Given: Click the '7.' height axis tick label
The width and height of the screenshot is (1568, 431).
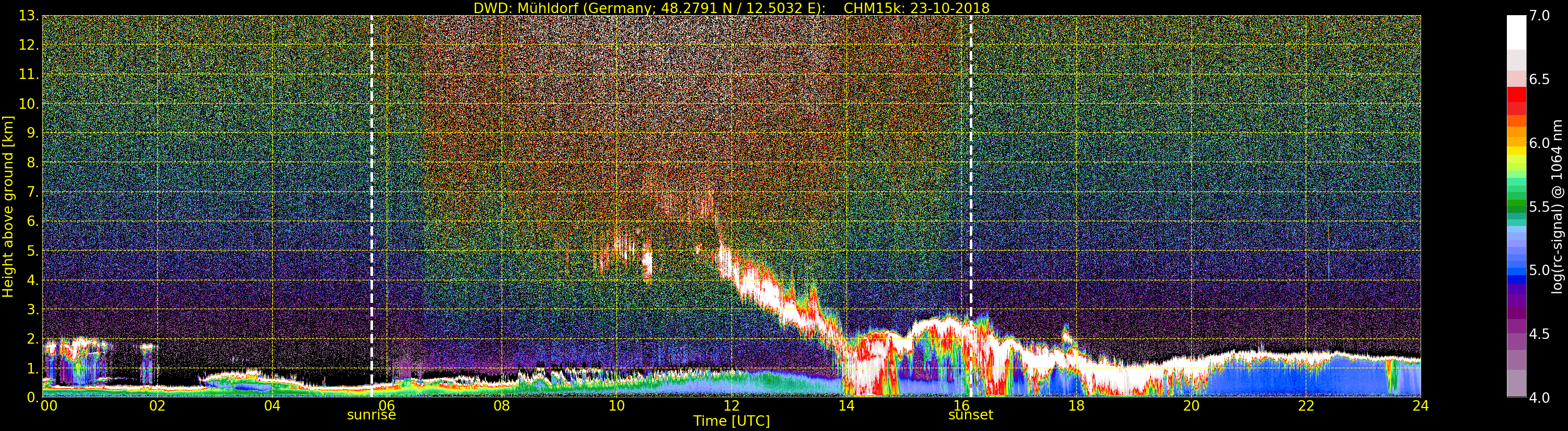Looking at the screenshot, I should 33,192.
